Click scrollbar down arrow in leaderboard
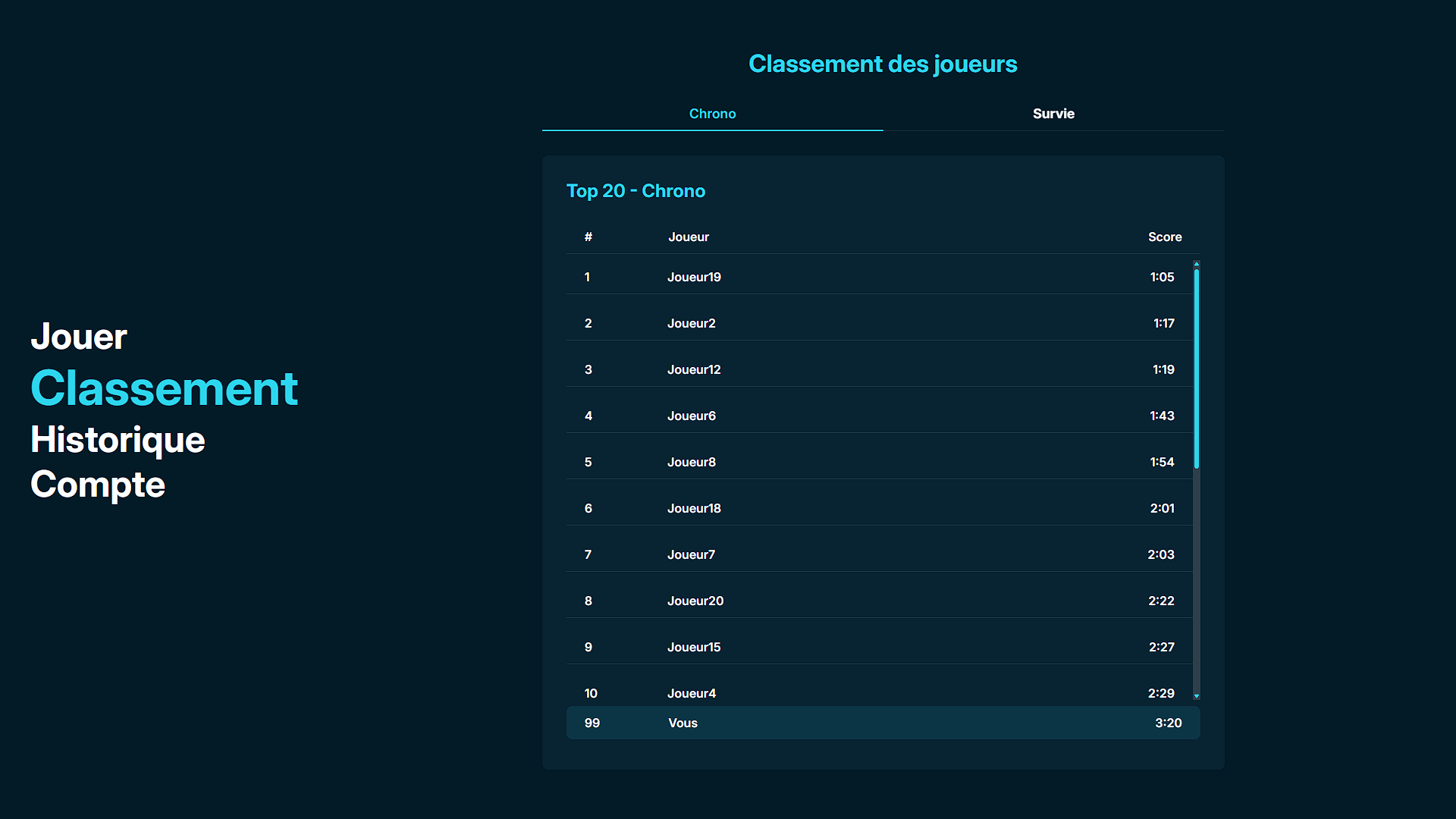 click(1197, 695)
